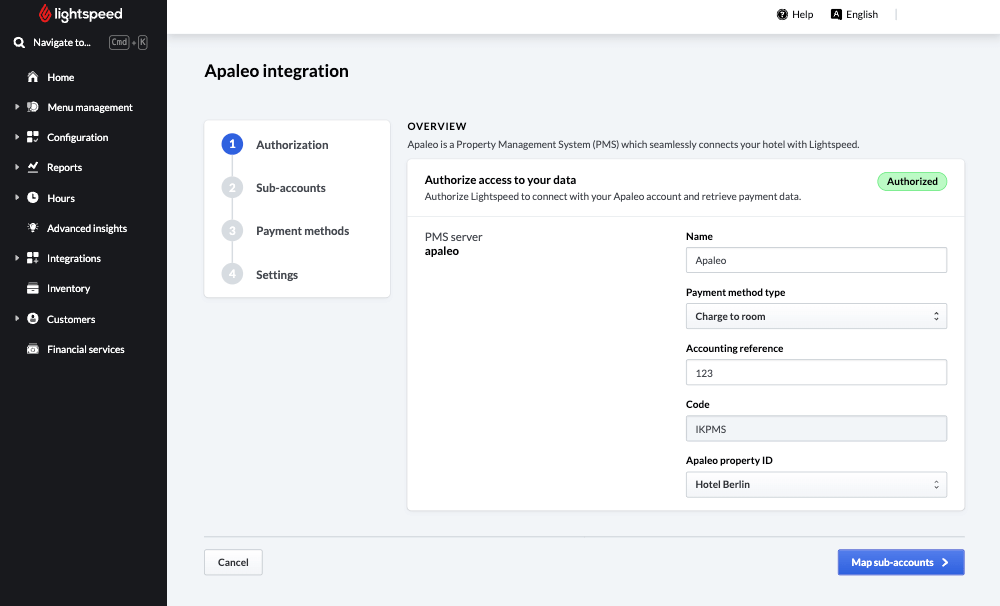1000x606 pixels.
Task: Click the green Authorized status badge
Action: click(x=912, y=181)
